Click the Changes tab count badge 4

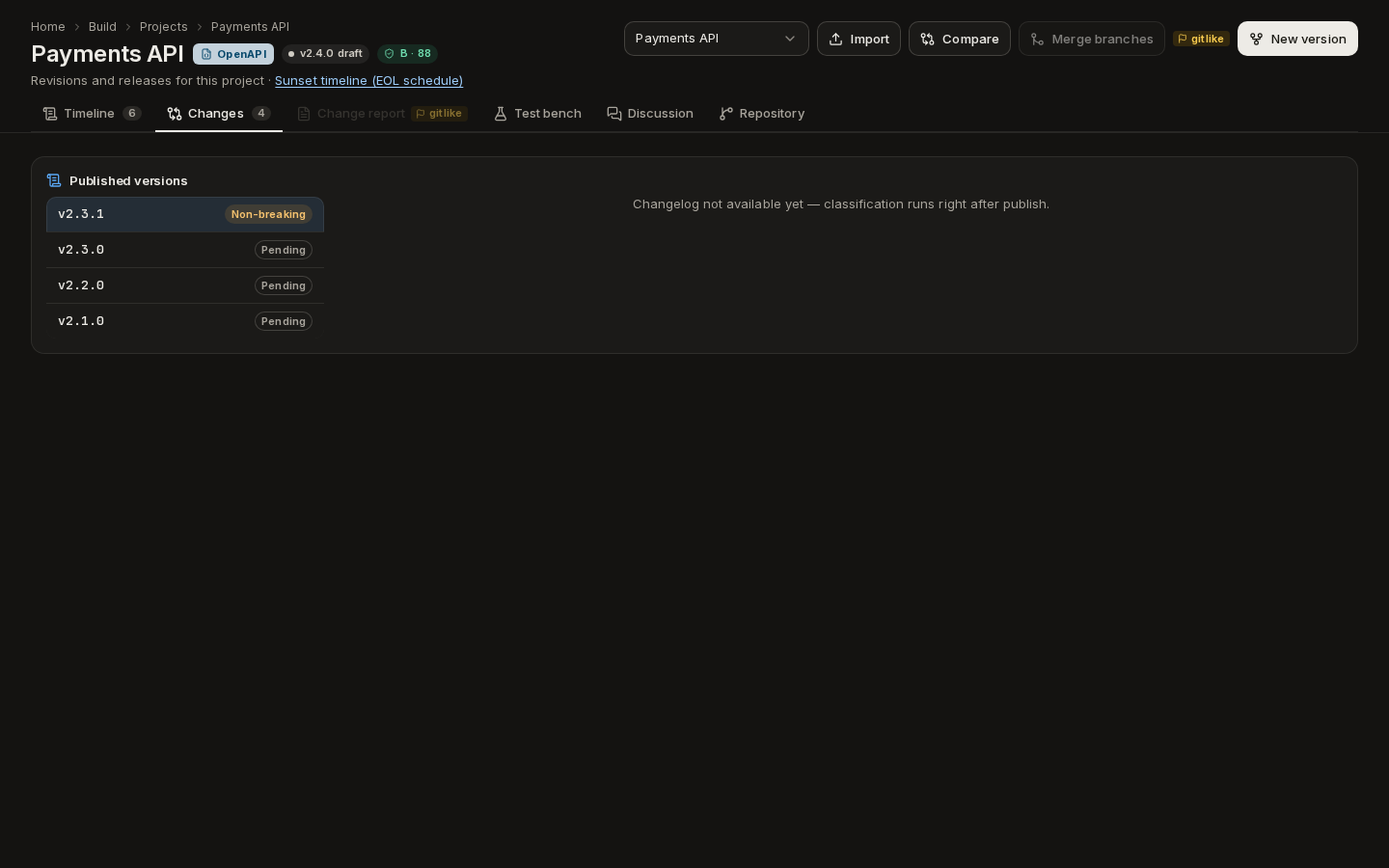coord(261,113)
